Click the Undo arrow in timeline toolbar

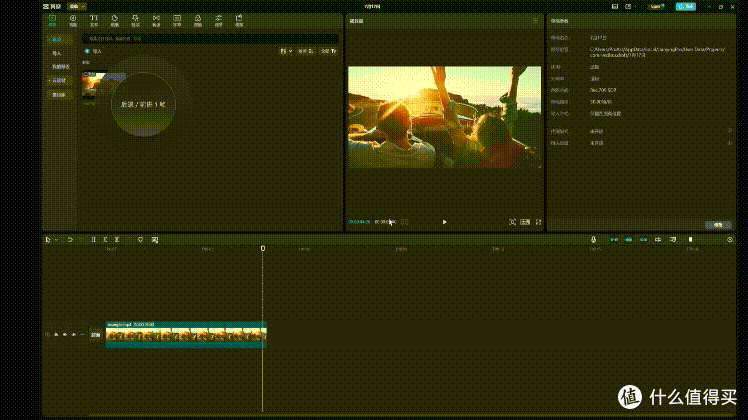(70, 240)
